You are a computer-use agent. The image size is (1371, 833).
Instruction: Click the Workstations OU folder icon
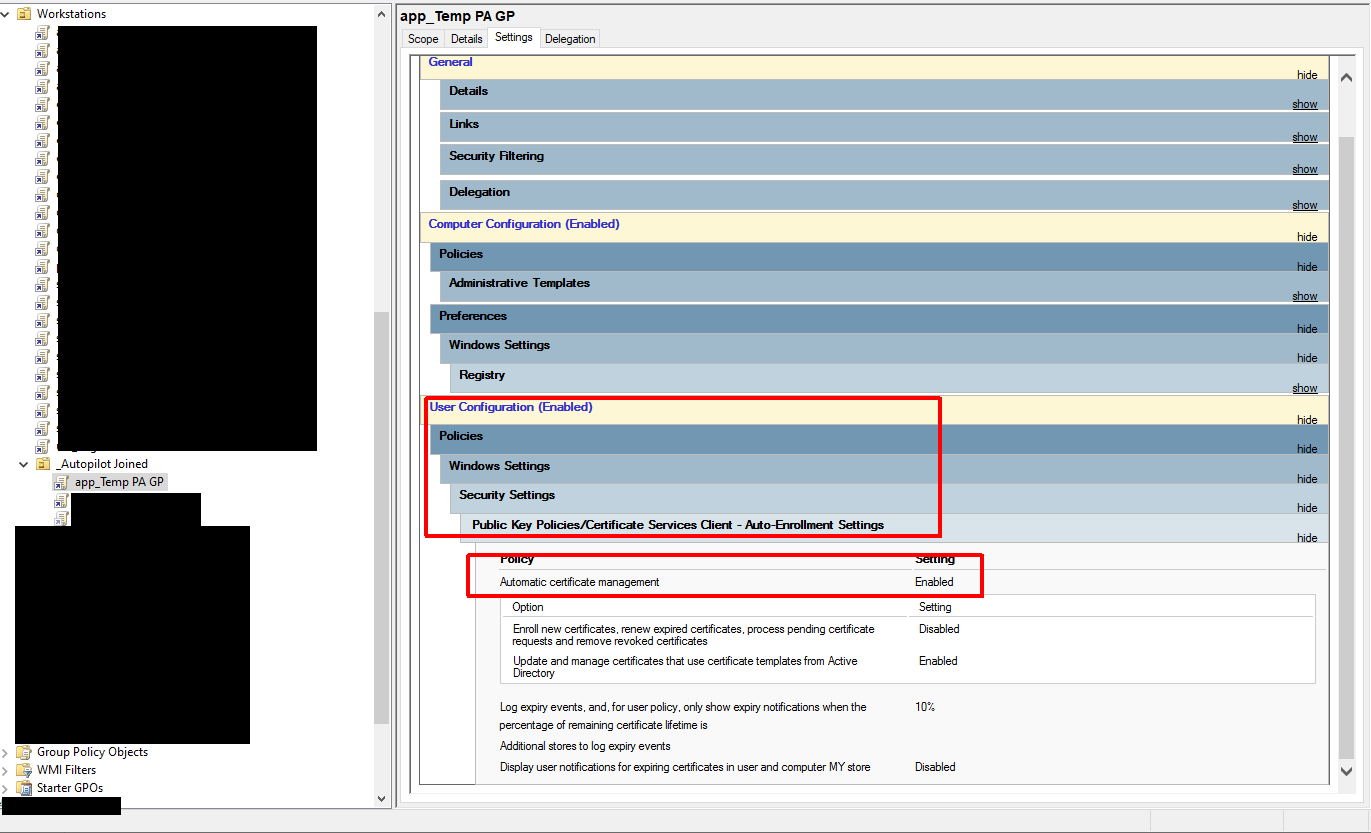point(22,13)
